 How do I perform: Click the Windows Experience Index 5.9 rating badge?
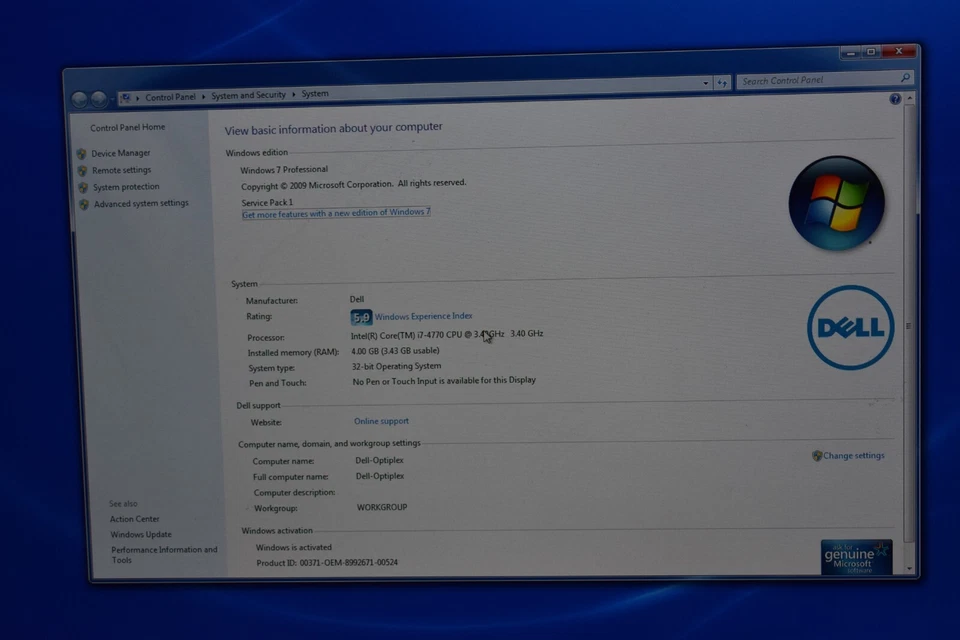[x=361, y=317]
